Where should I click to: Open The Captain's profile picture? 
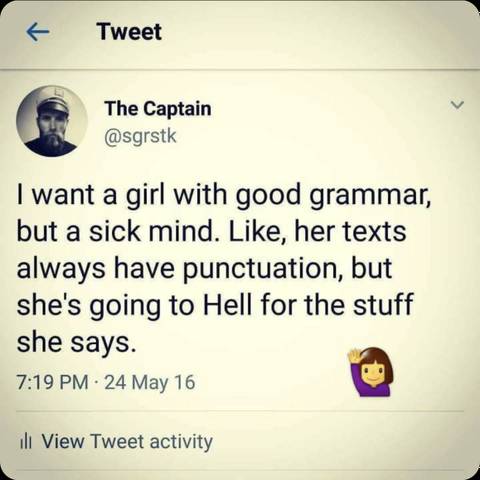(52, 121)
